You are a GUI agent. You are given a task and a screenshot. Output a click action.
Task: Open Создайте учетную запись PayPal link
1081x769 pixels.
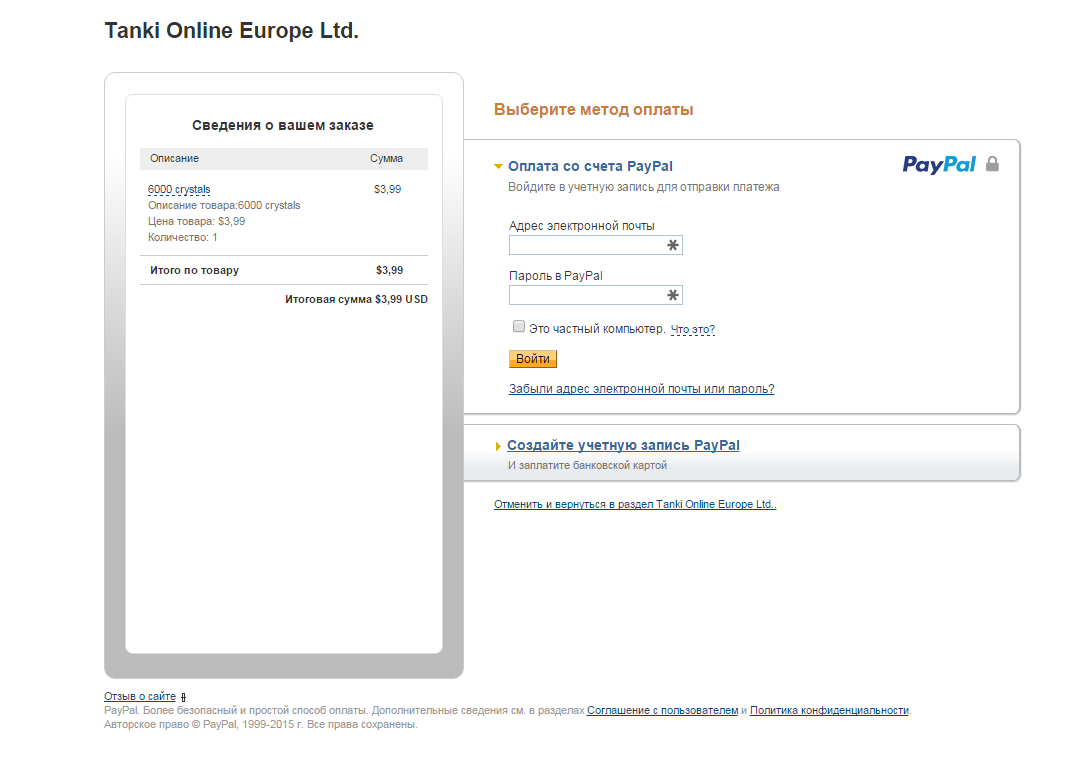623,446
